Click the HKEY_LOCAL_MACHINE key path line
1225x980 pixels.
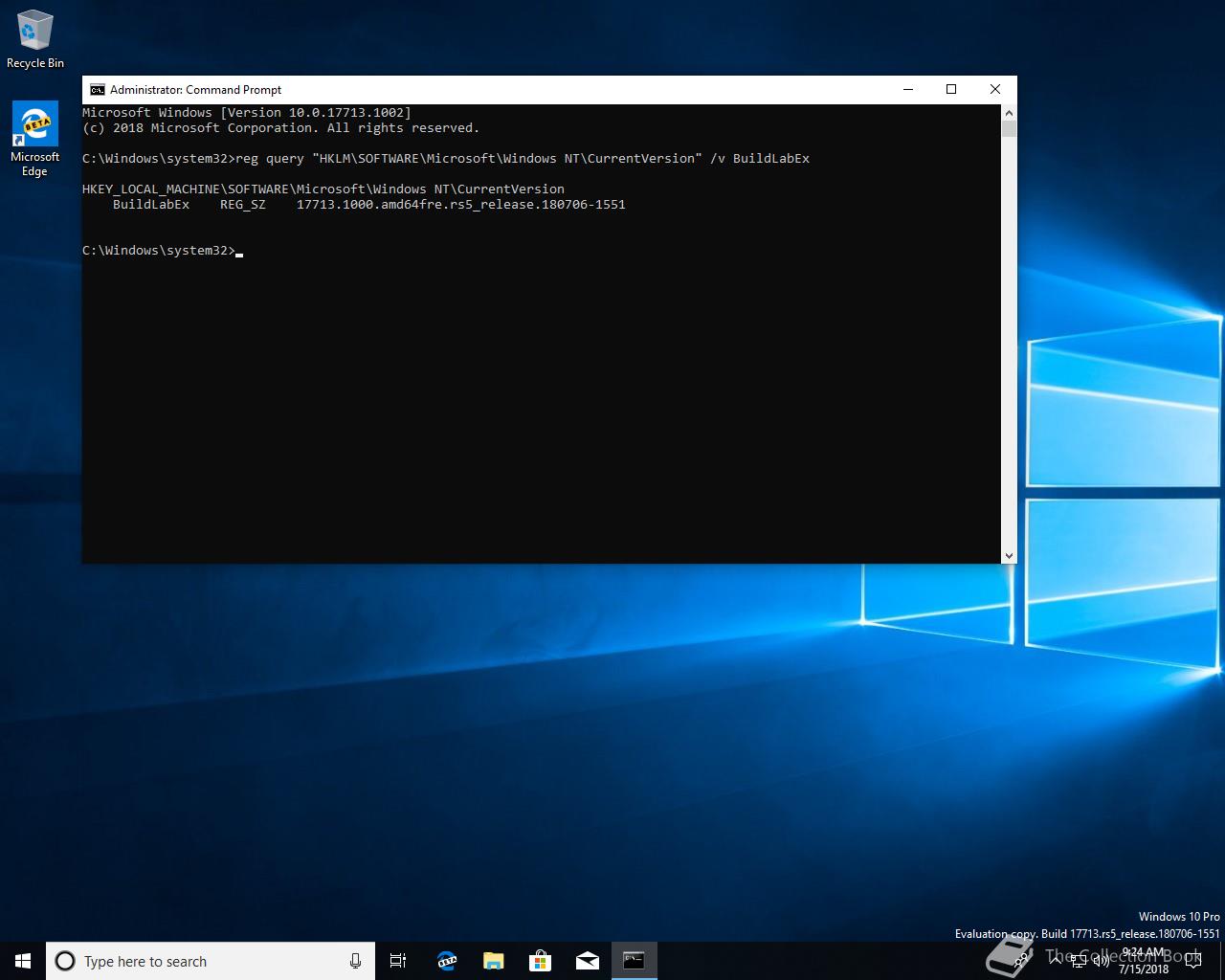[323, 189]
